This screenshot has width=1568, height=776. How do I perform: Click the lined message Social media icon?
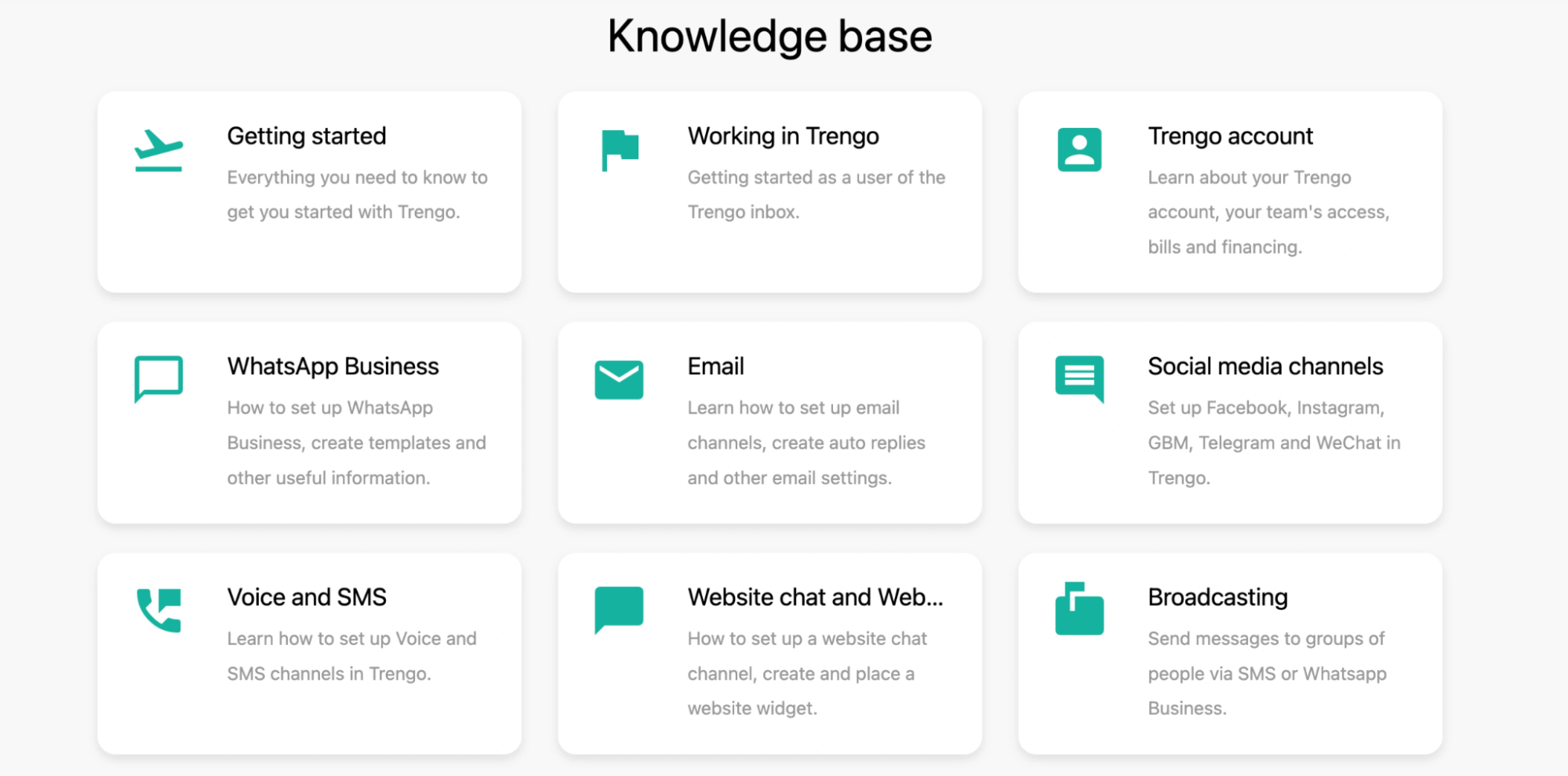tap(1079, 378)
